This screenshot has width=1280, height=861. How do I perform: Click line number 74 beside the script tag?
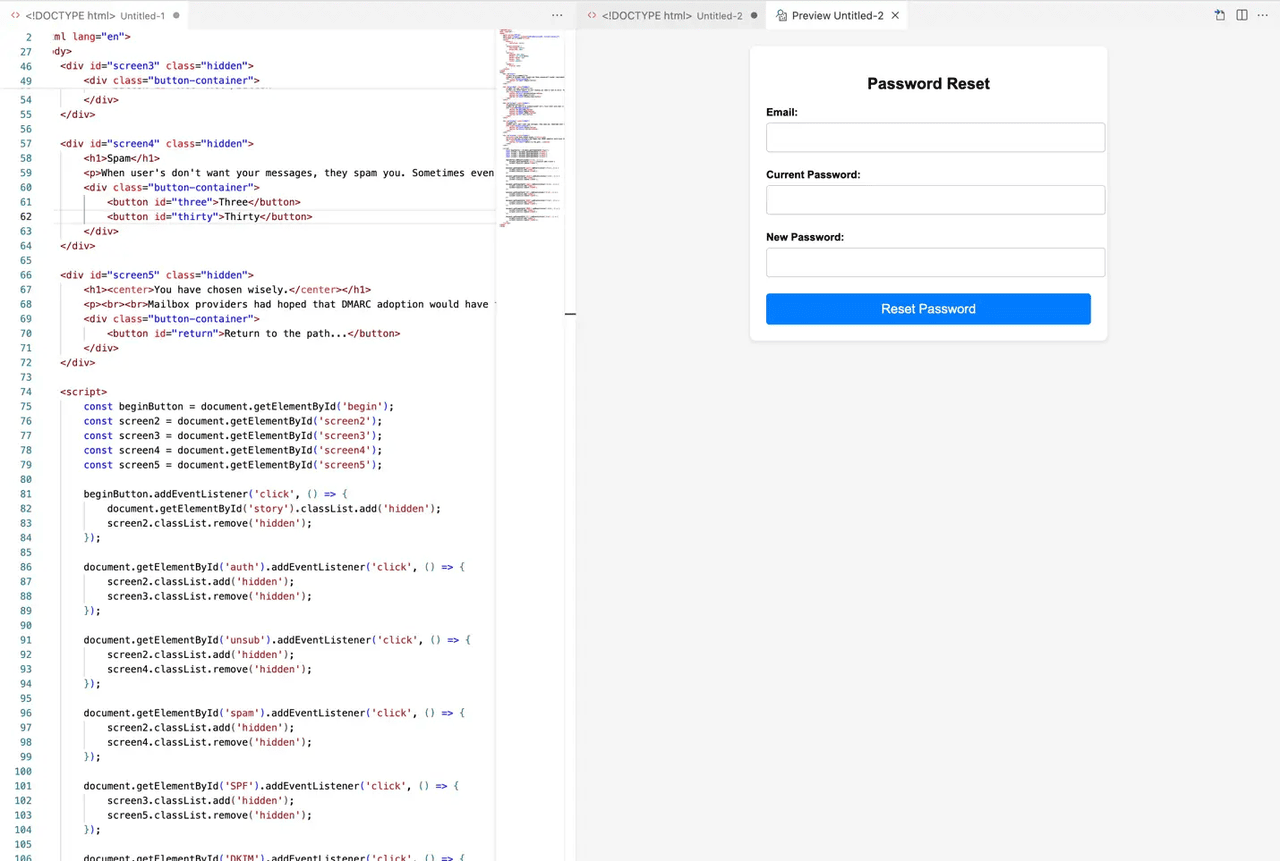pyautogui.click(x=27, y=392)
